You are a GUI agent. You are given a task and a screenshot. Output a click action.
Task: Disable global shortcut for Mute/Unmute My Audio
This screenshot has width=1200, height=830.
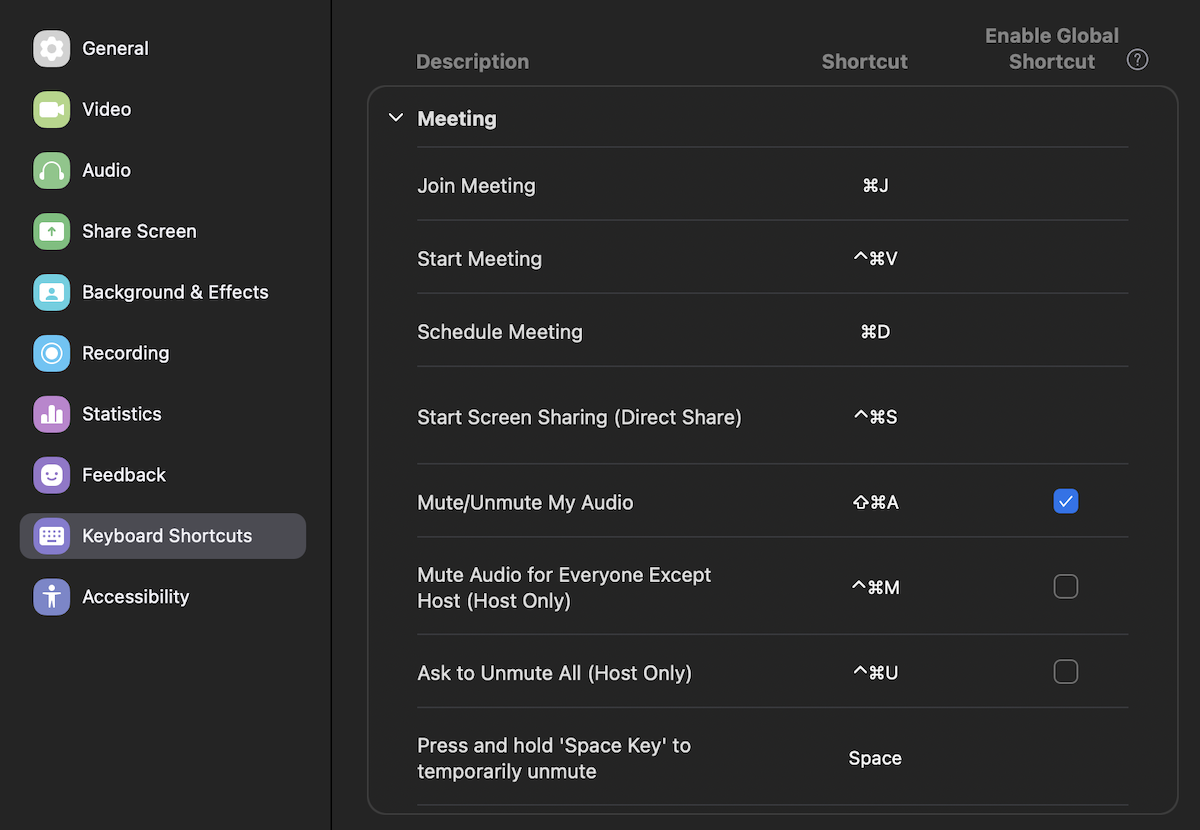pos(1066,501)
